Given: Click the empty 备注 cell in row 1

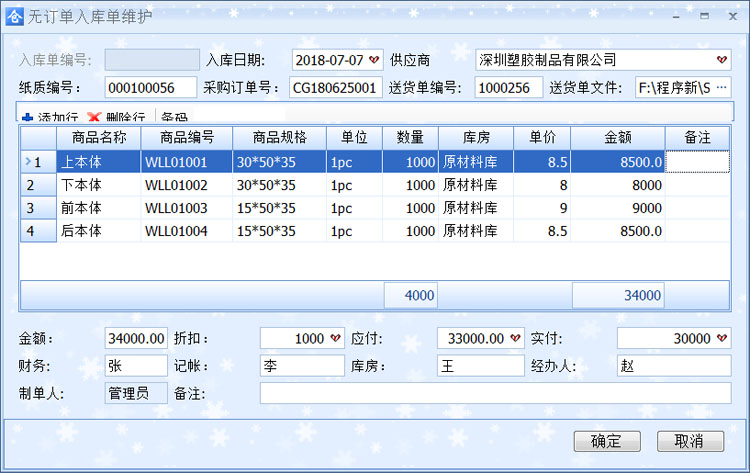Looking at the screenshot, I should 697,162.
